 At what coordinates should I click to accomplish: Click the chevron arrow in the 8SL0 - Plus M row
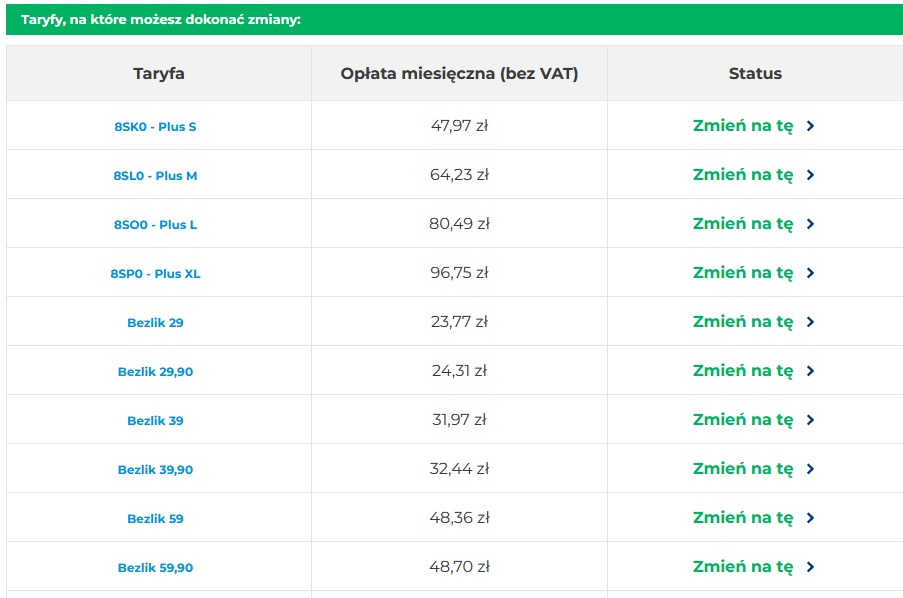(811, 175)
